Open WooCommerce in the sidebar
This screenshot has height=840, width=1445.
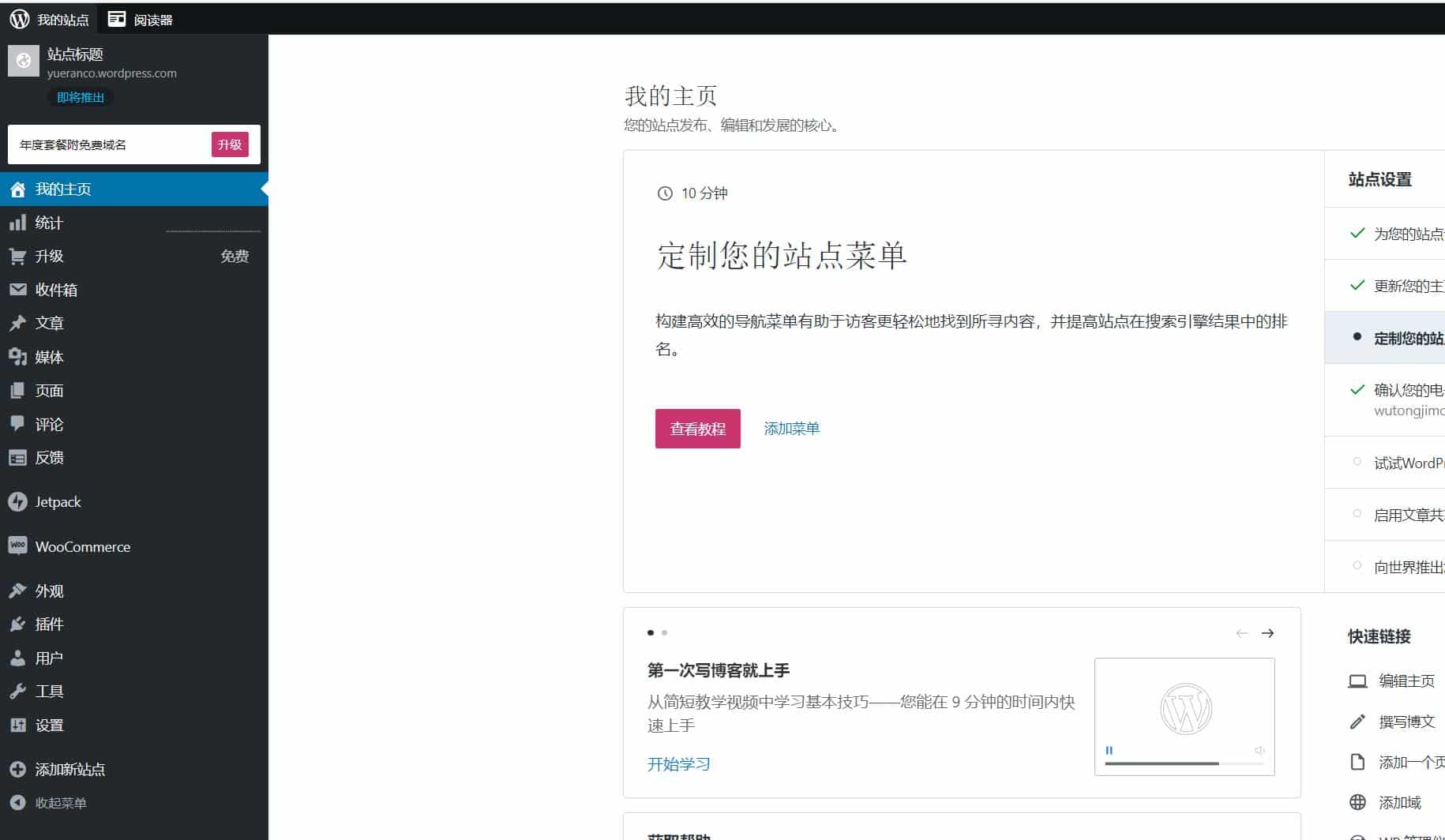(x=134, y=546)
